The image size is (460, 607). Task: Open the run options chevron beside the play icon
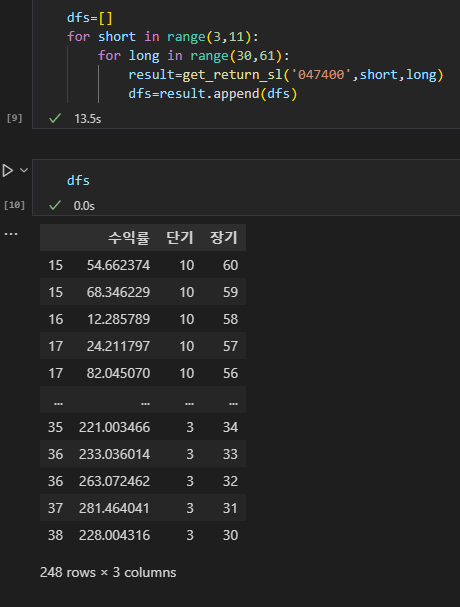[x=24, y=170]
